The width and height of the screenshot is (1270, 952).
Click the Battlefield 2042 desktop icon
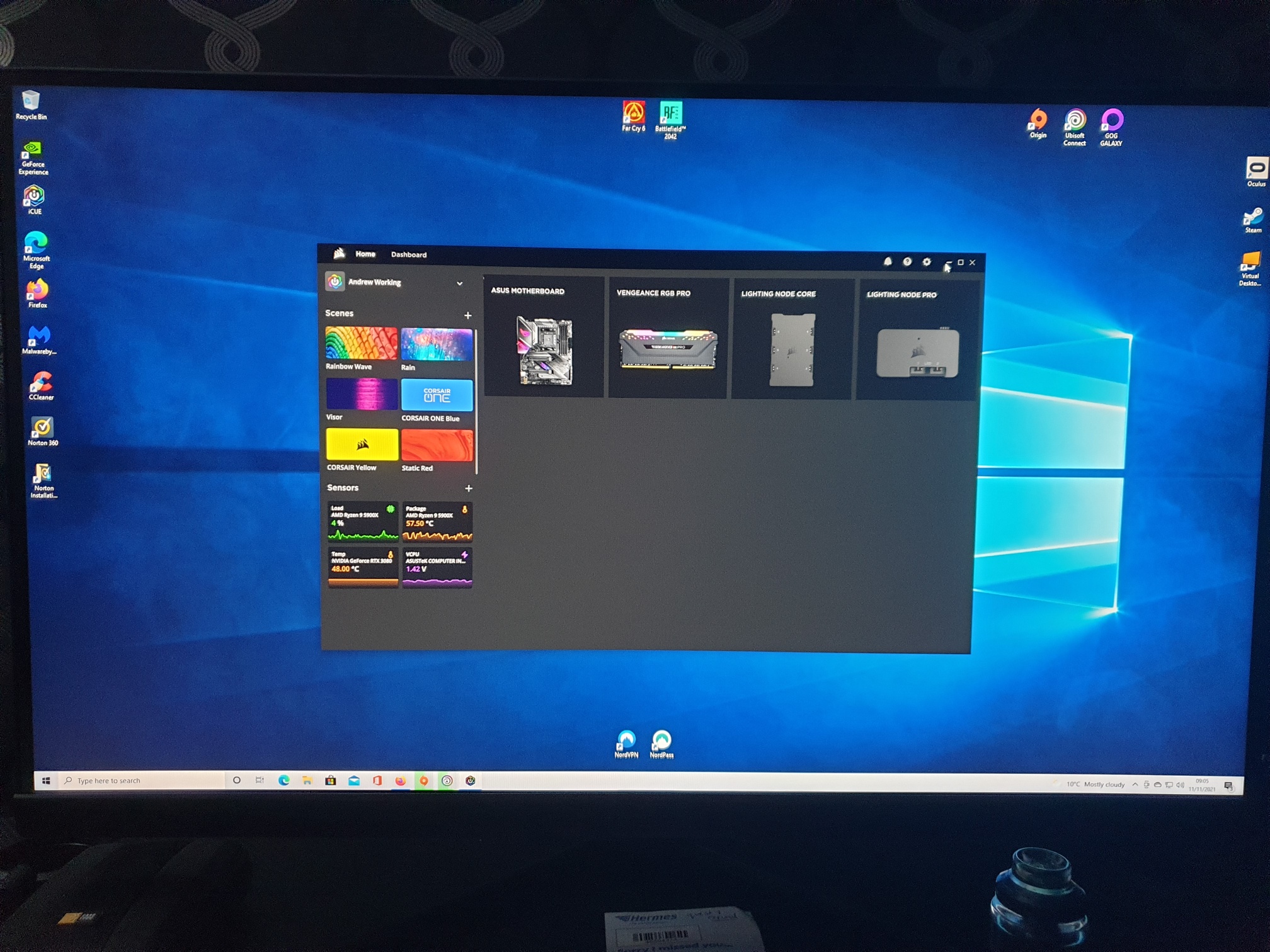click(670, 120)
